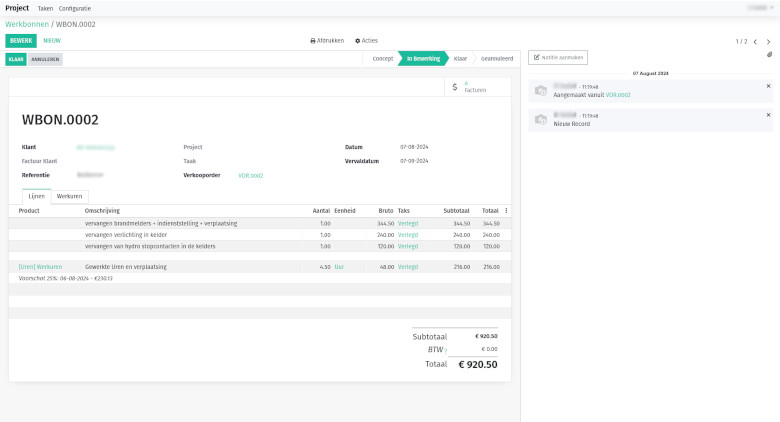Click the Bewerk button
The image size is (780, 422).
click(x=20, y=41)
